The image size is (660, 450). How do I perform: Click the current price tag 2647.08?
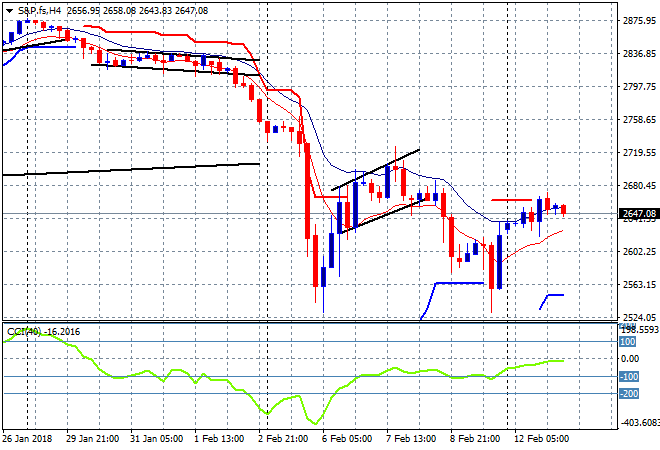639,213
